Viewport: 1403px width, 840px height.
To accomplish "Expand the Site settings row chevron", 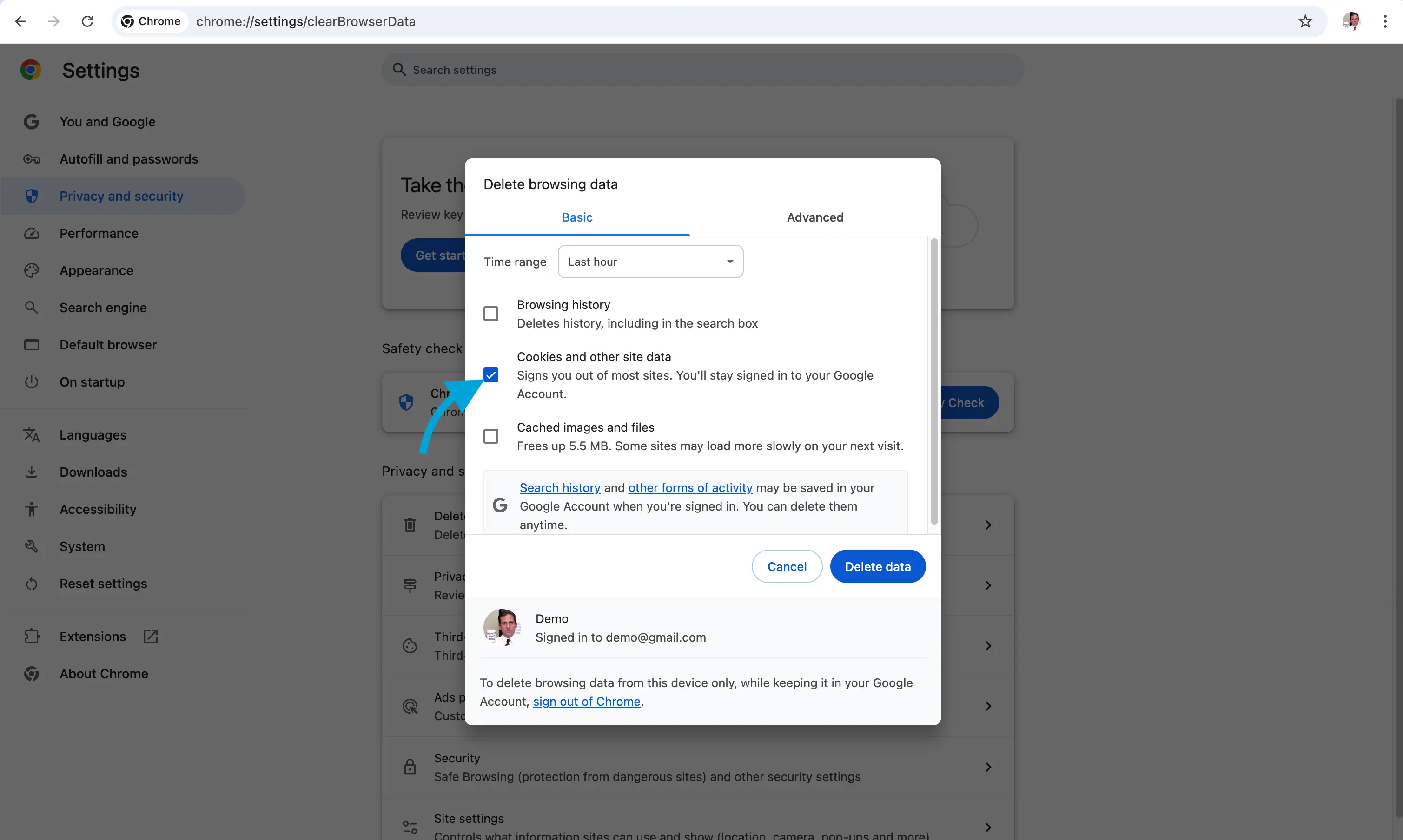I will [x=988, y=827].
